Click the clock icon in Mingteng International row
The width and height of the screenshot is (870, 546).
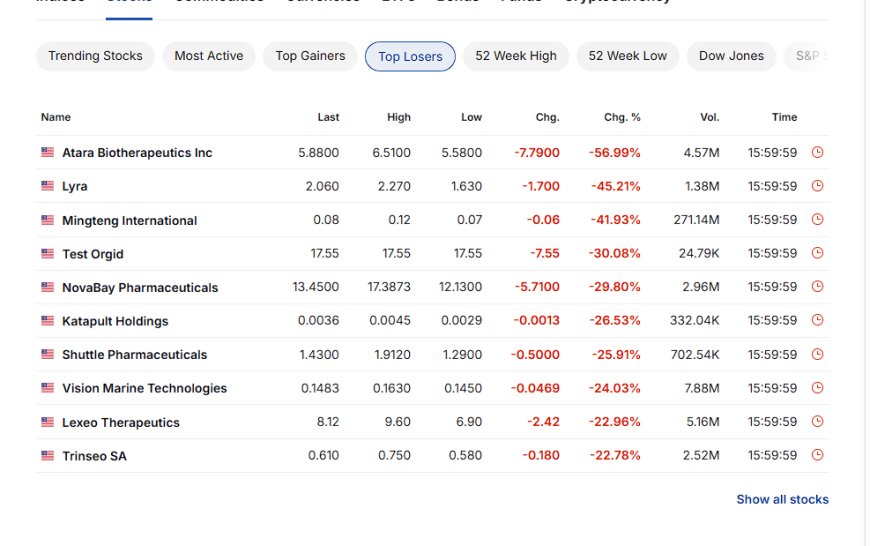(x=817, y=219)
